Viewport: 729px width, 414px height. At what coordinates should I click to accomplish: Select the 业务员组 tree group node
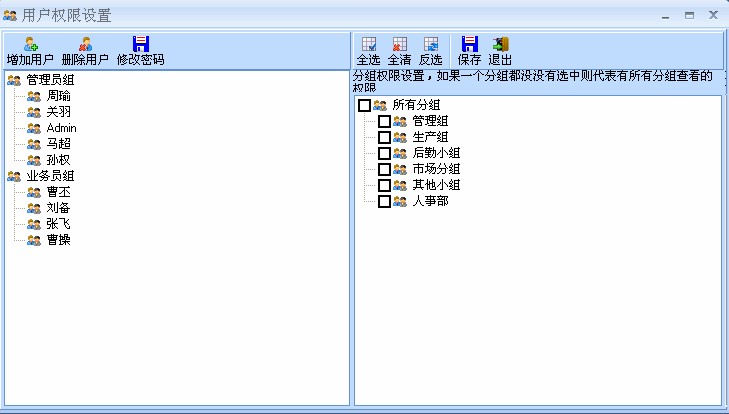(50, 176)
